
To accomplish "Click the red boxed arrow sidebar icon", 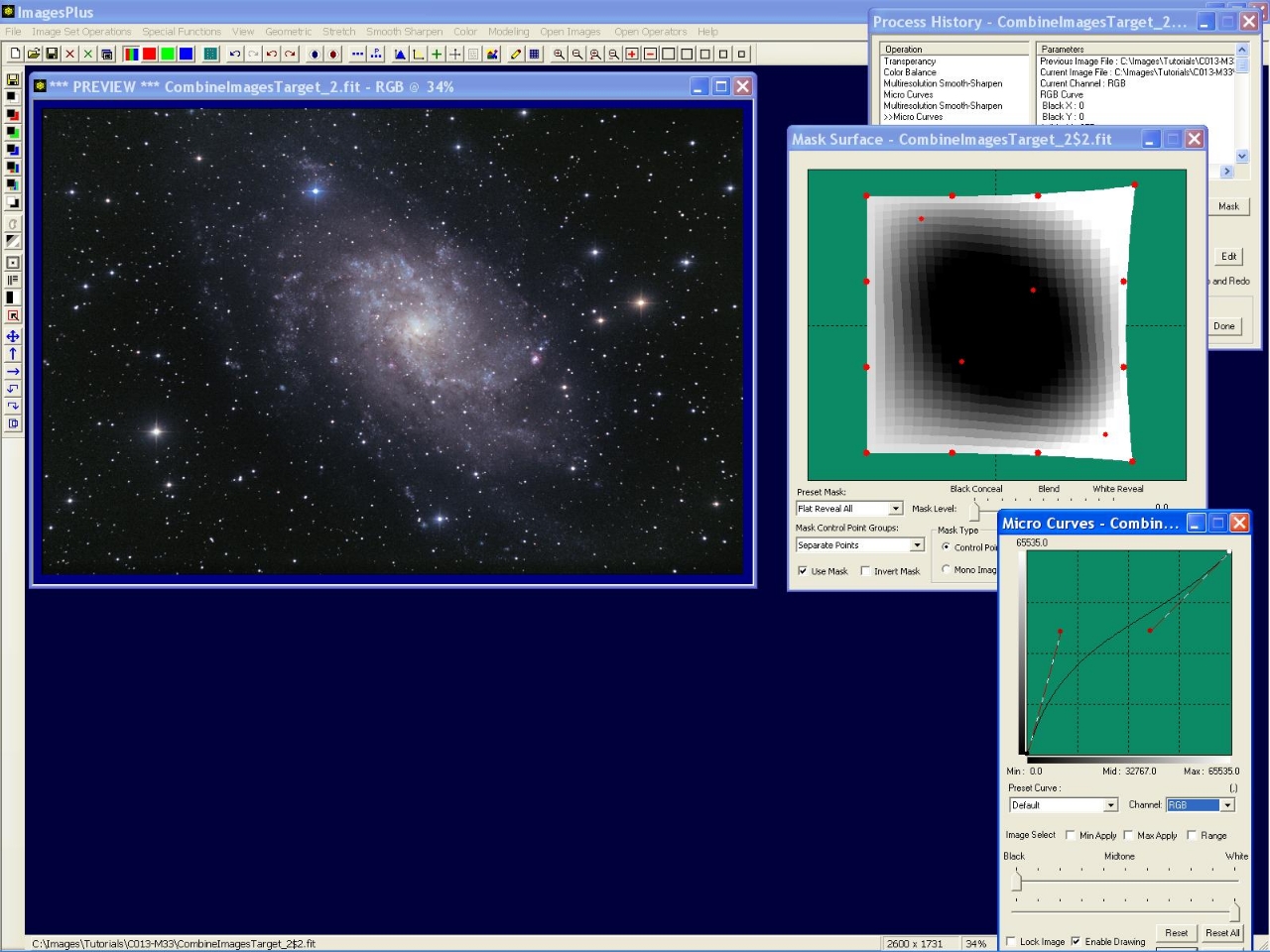I will (13, 316).
